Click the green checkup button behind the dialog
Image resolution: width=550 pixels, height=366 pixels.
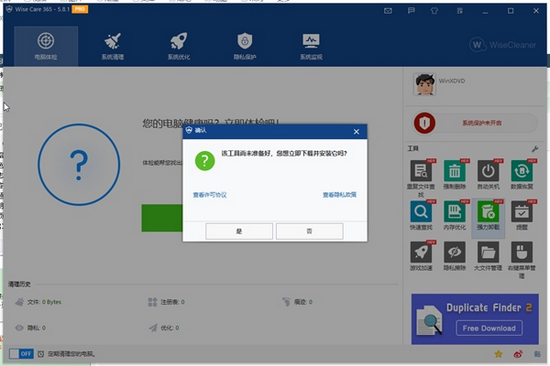tap(162, 218)
